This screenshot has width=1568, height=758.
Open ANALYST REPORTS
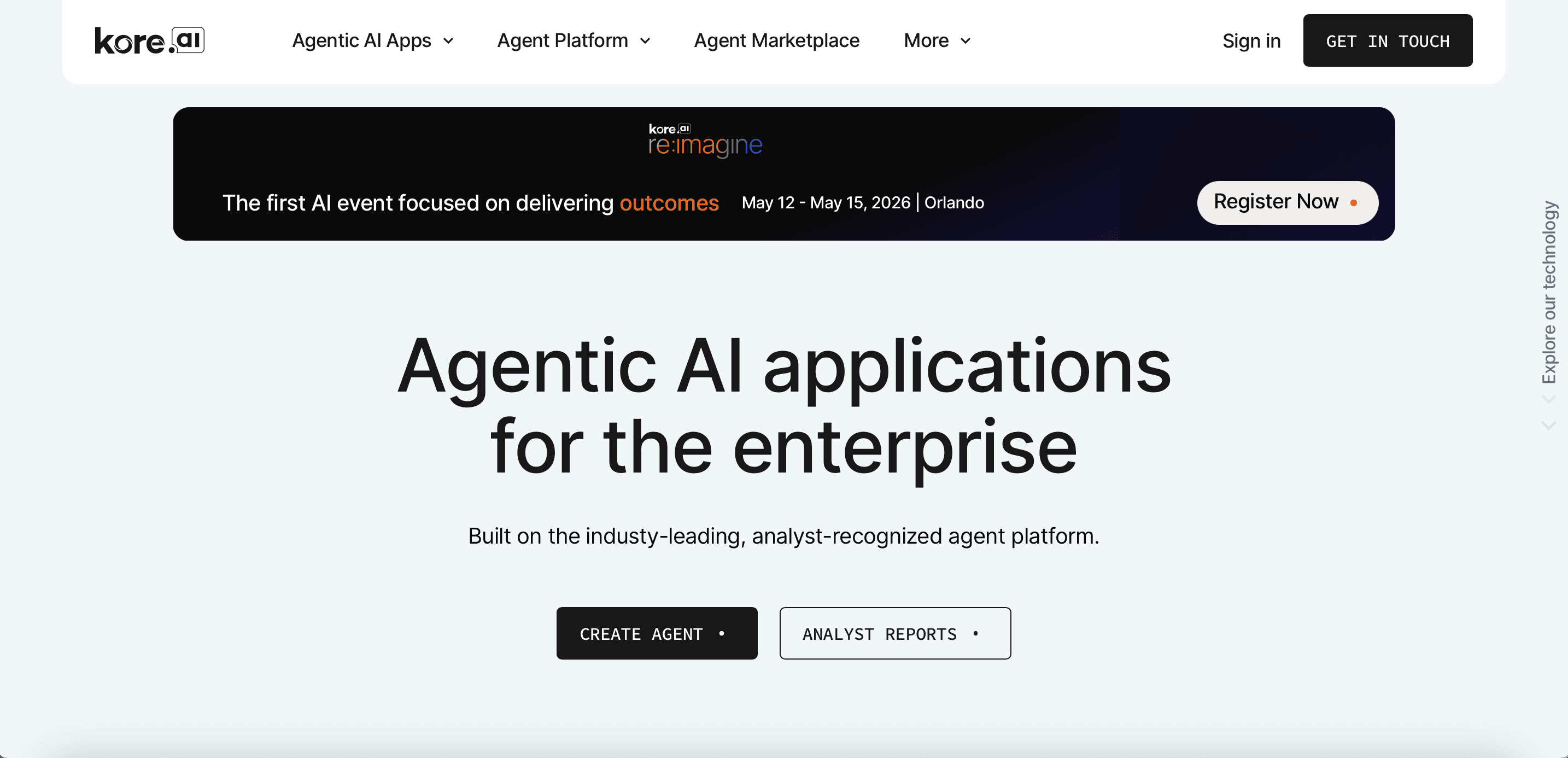point(895,633)
